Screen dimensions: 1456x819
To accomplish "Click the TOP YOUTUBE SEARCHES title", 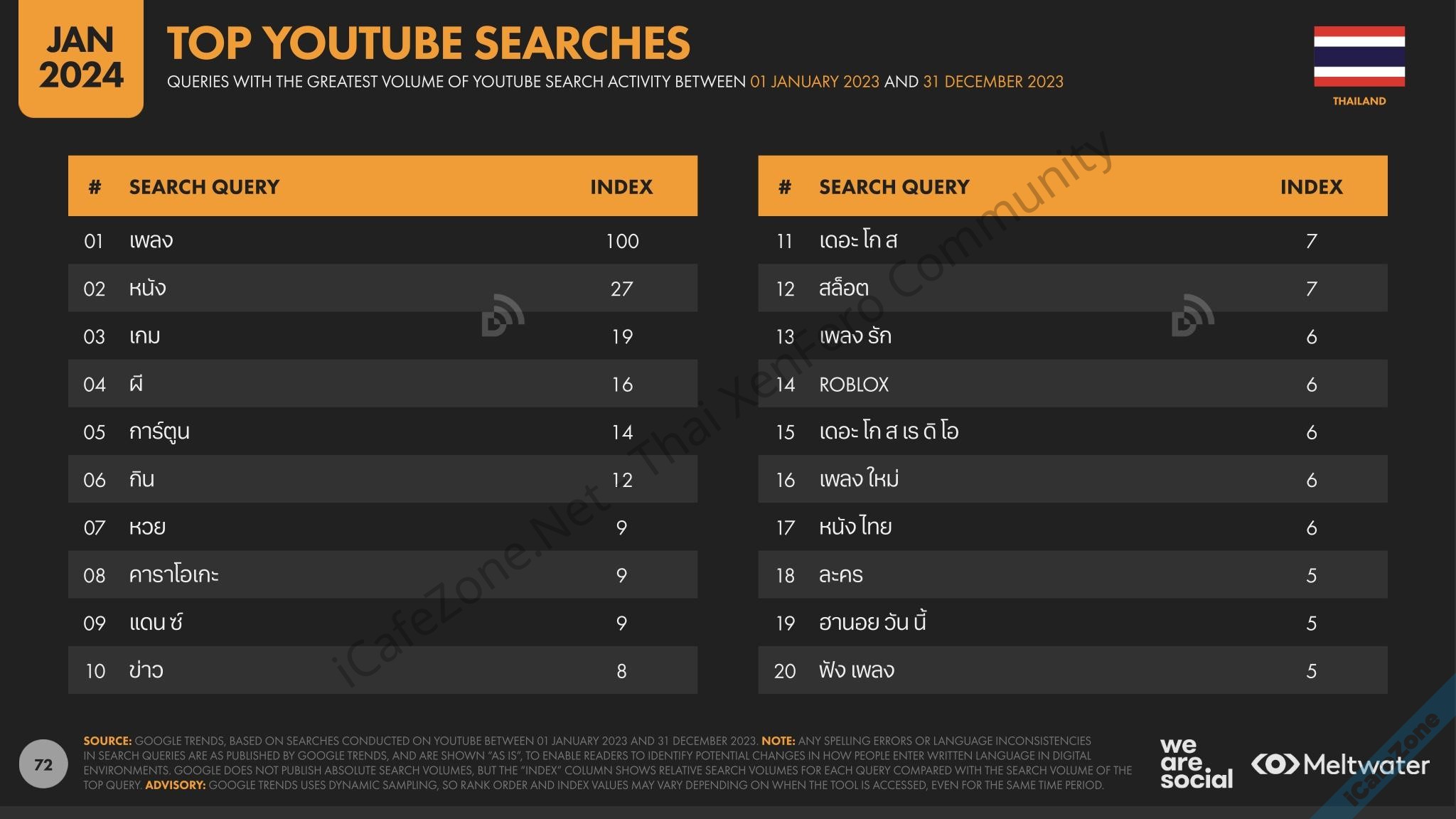I will pos(428,43).
